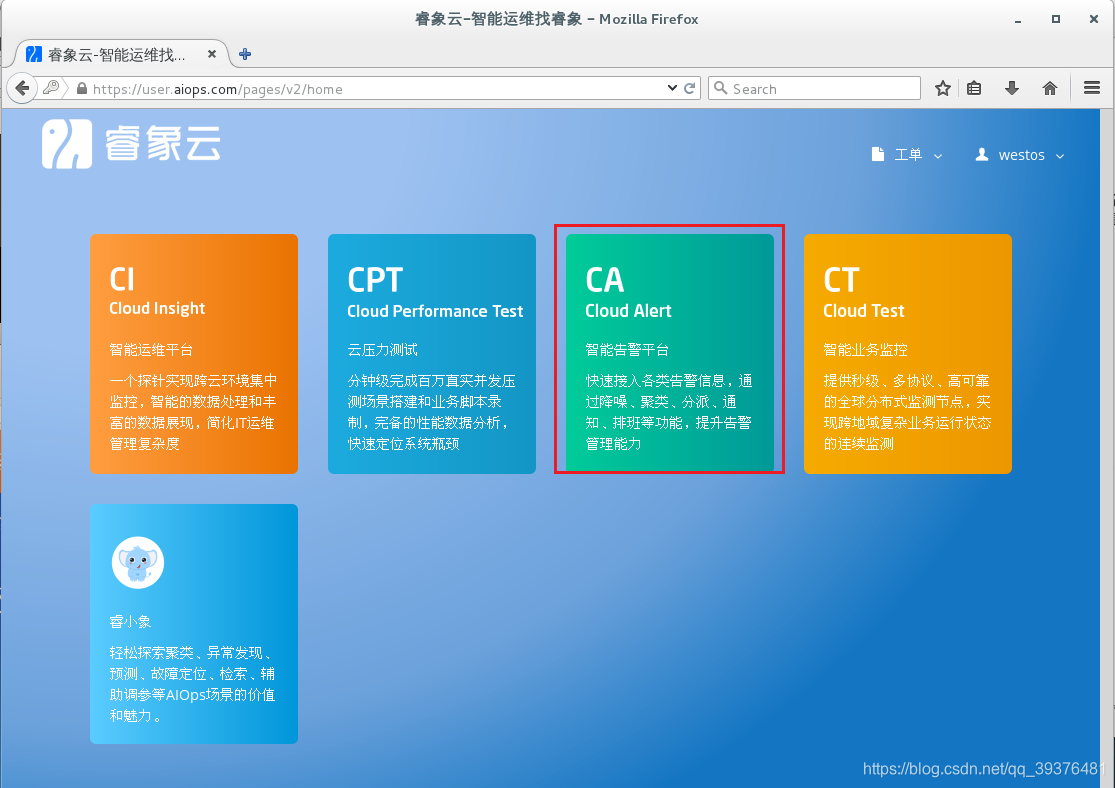1115x788 pixels.
Task: Open the CT Cloud Test card
Action: point(907,353)
